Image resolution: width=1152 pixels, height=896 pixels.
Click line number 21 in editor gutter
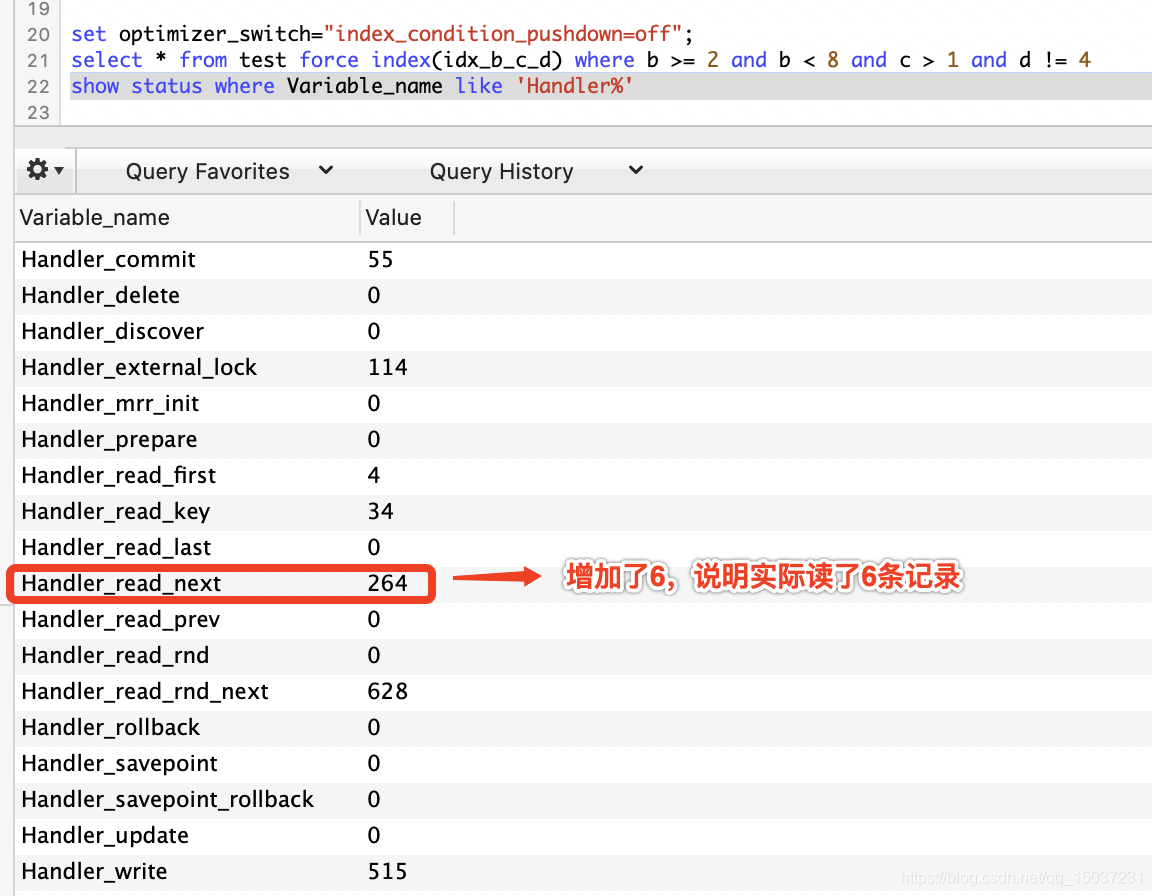pos(38,61)
